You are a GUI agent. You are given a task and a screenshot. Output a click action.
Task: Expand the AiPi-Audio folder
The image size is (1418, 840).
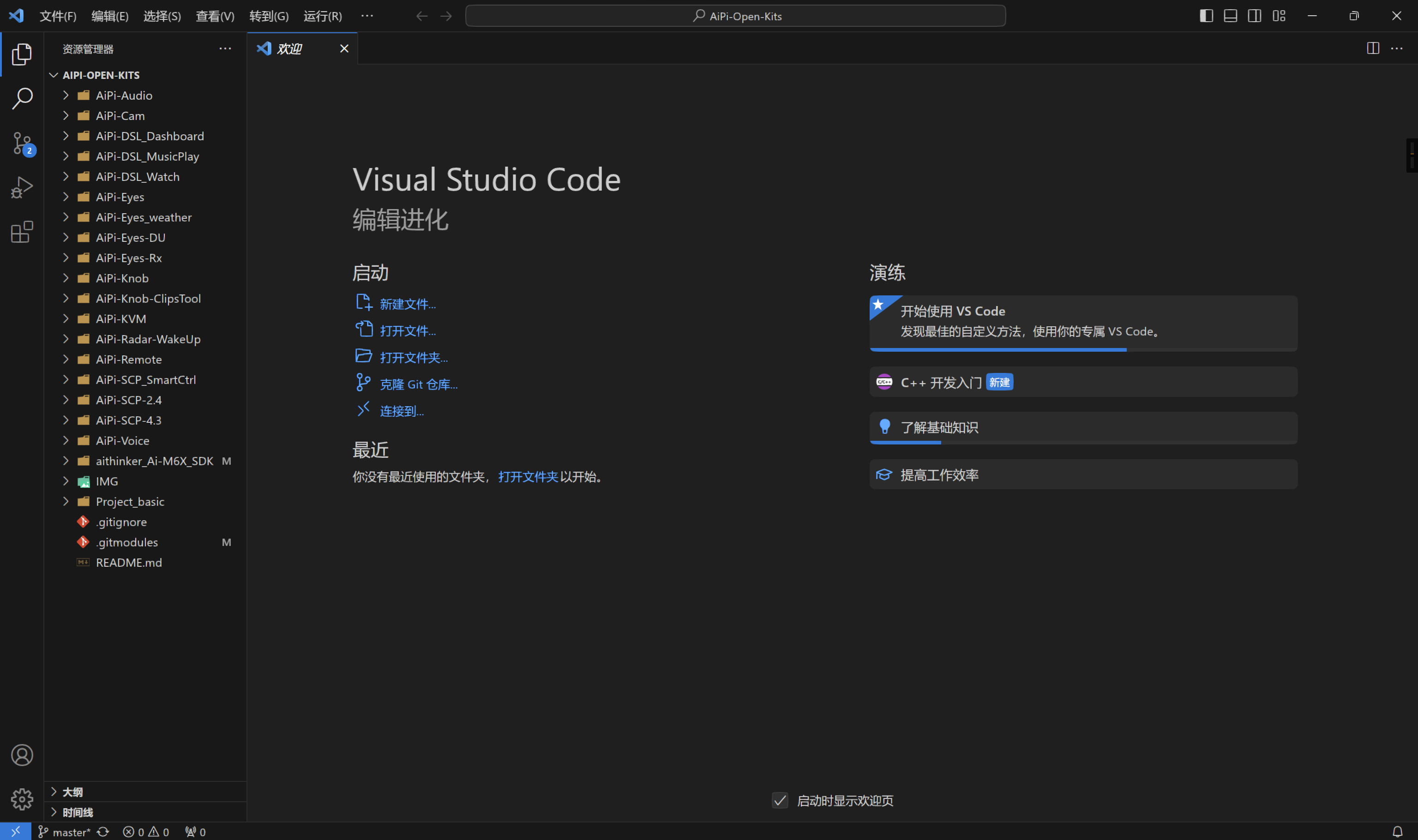tap(66, 95)
